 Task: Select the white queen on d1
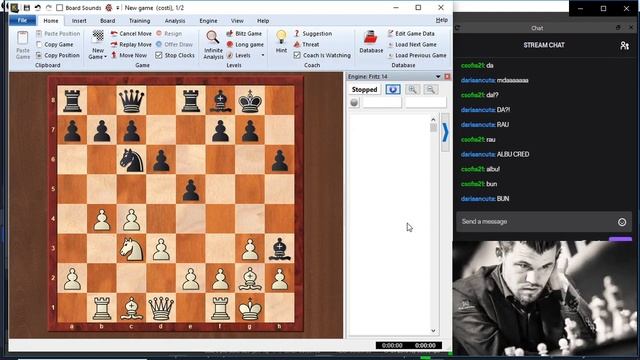[161, 307]
